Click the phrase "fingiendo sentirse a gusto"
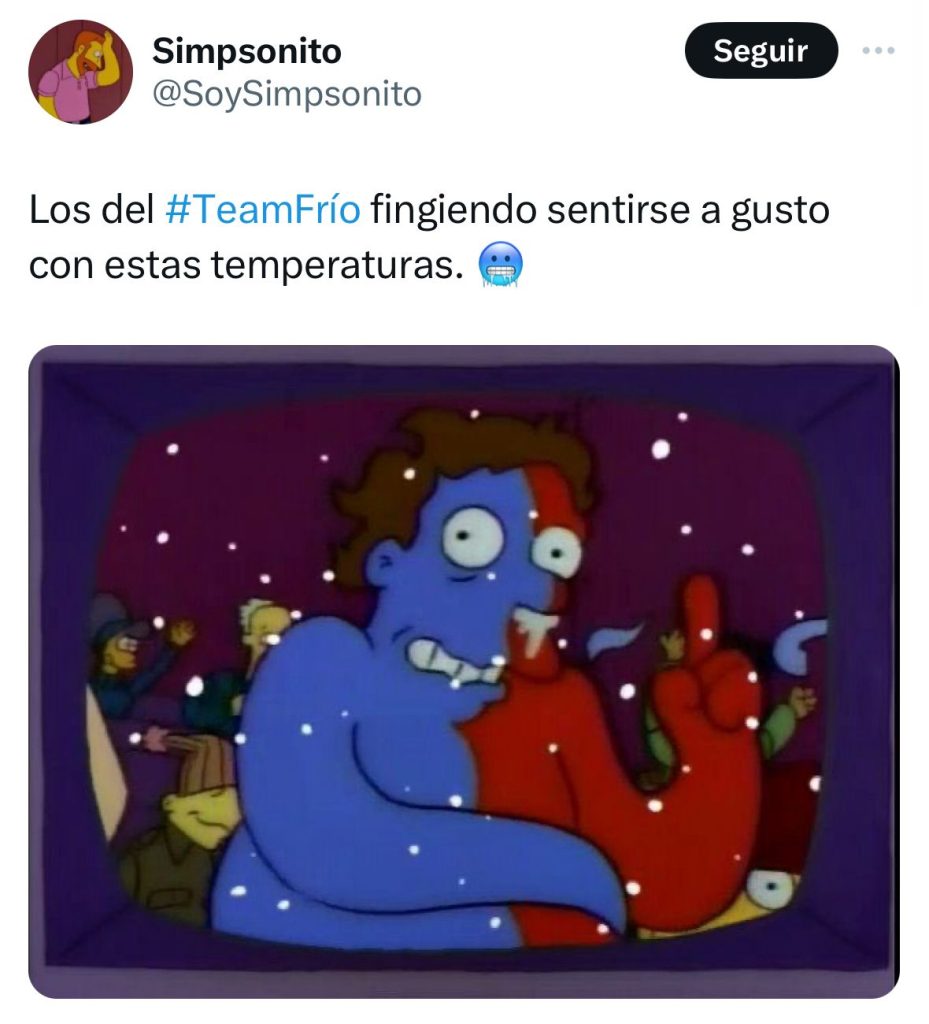Screen dimensions: 929x1024 coord(600,210)
